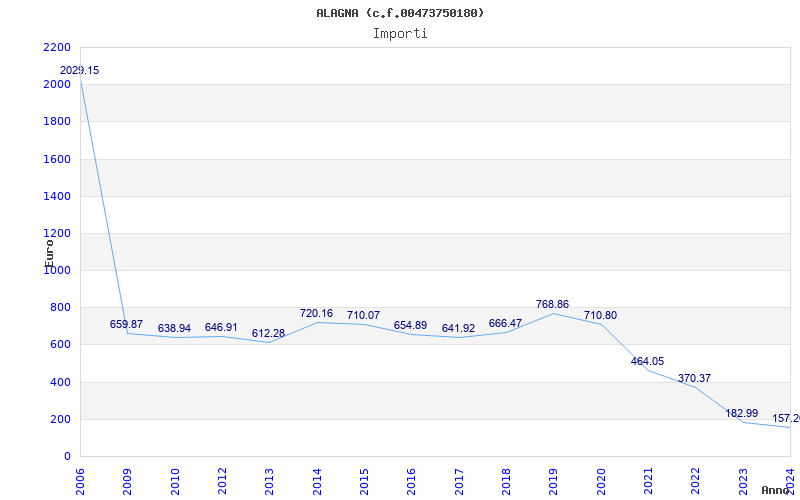Click the chart title ALAGNA (c.f.00473750180)
This screenshot has width=800, height=500.
(x=400, y=13)
